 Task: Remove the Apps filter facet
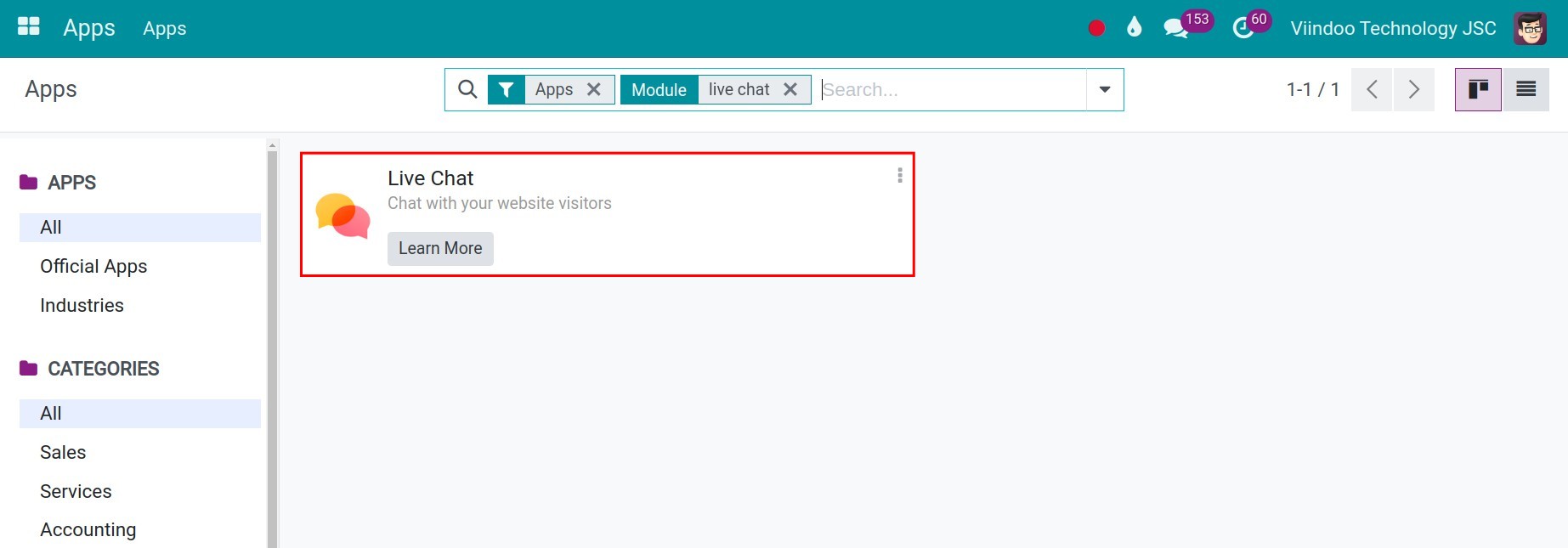point(594,89)
